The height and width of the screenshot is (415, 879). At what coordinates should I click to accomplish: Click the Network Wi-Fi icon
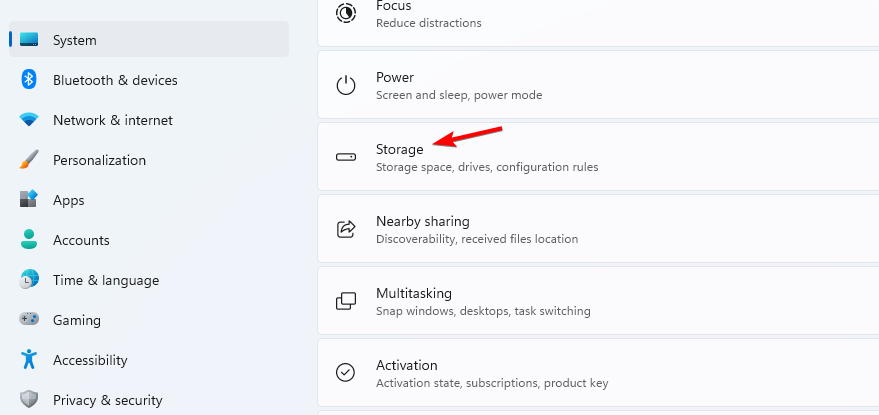[x=29, y=120]
